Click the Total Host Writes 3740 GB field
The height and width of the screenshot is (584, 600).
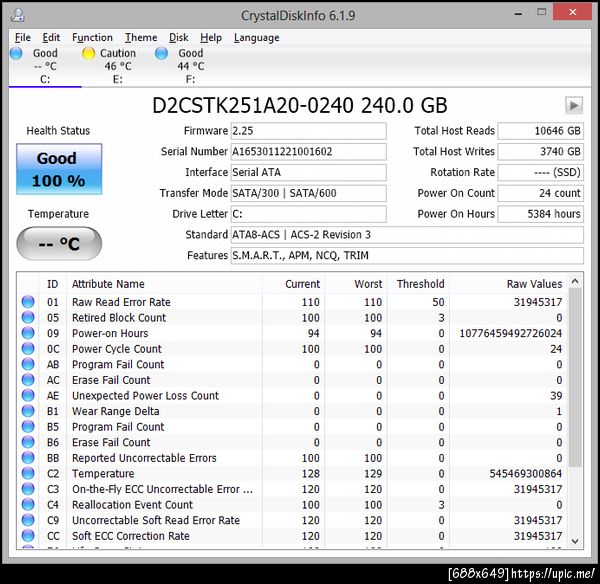point(541,152)
